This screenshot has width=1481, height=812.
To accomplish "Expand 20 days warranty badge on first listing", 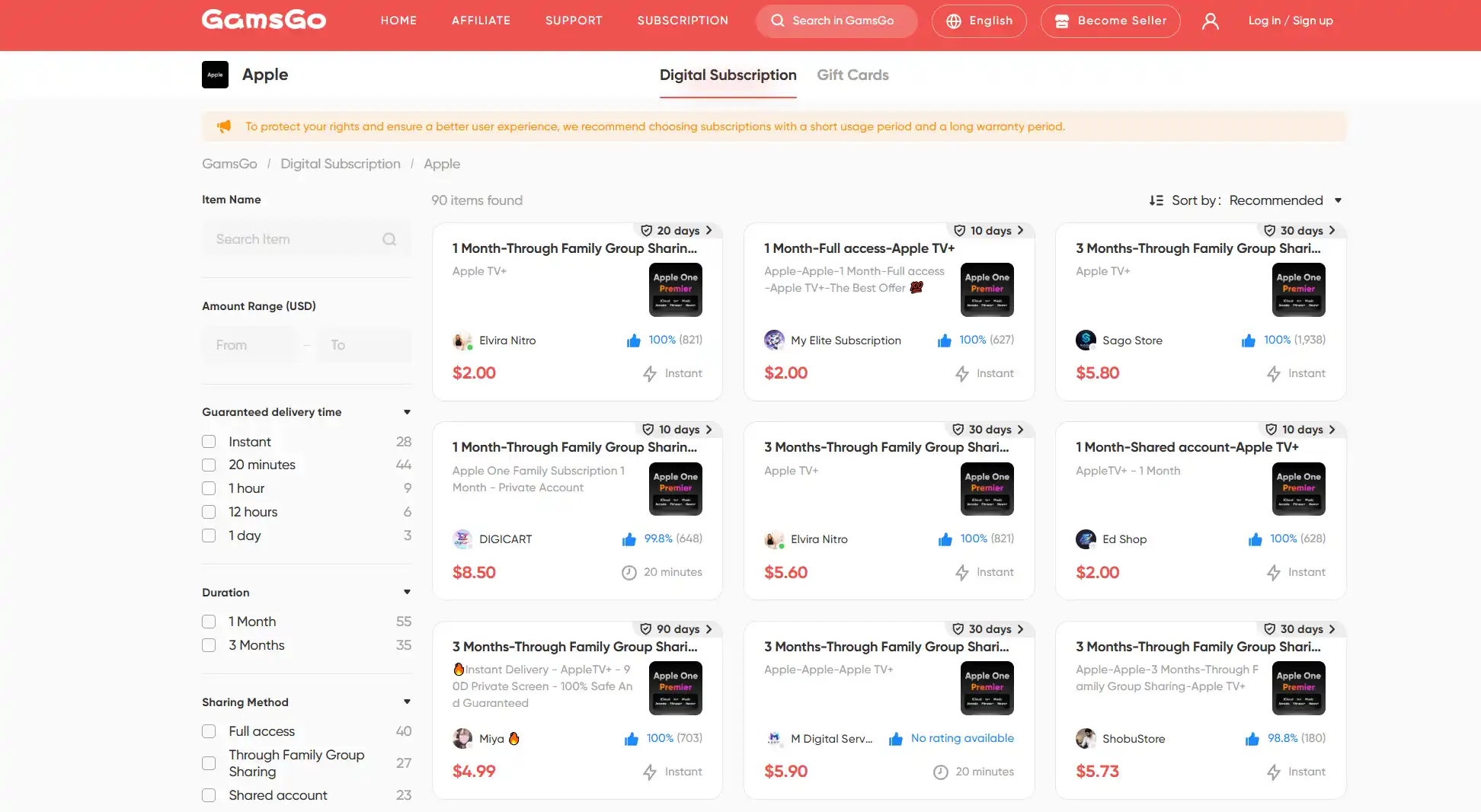I will pyautogui.click(x=677, y=231).
